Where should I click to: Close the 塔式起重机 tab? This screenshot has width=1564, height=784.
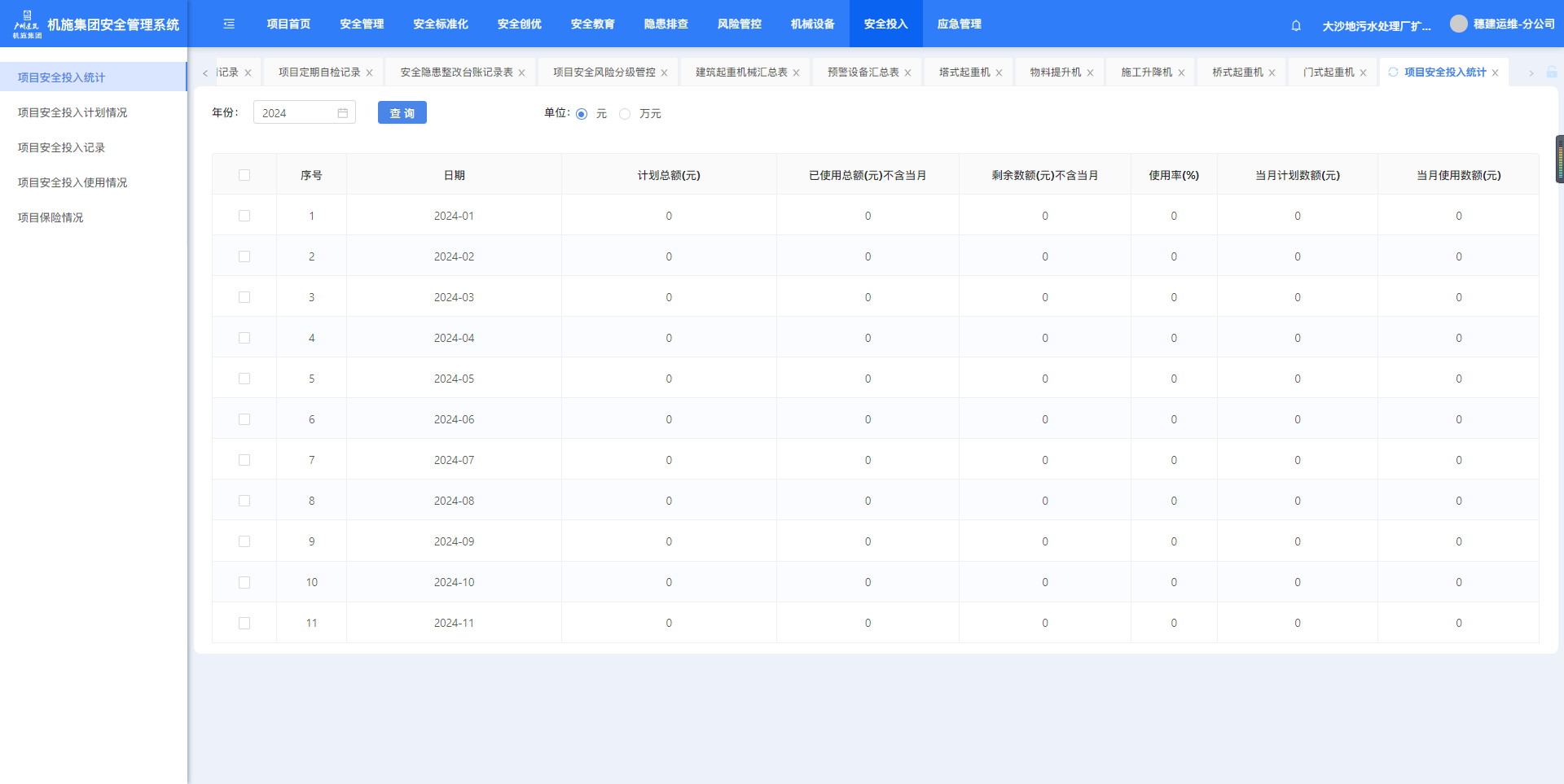pos(999,73)
